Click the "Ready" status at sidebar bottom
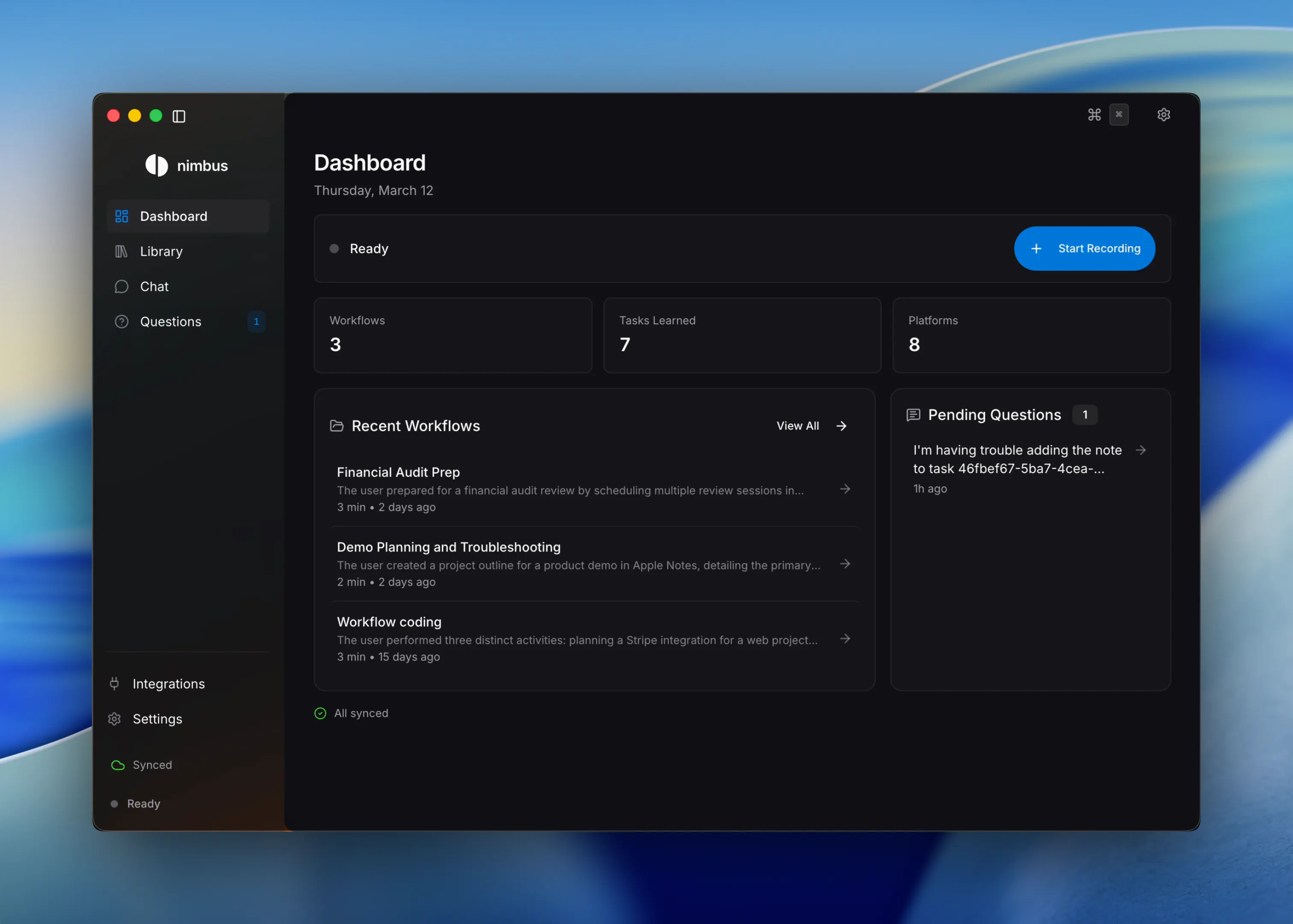The height and width of the screenshot is (924, 1293). pyautogui.click(x=136, y=804)
